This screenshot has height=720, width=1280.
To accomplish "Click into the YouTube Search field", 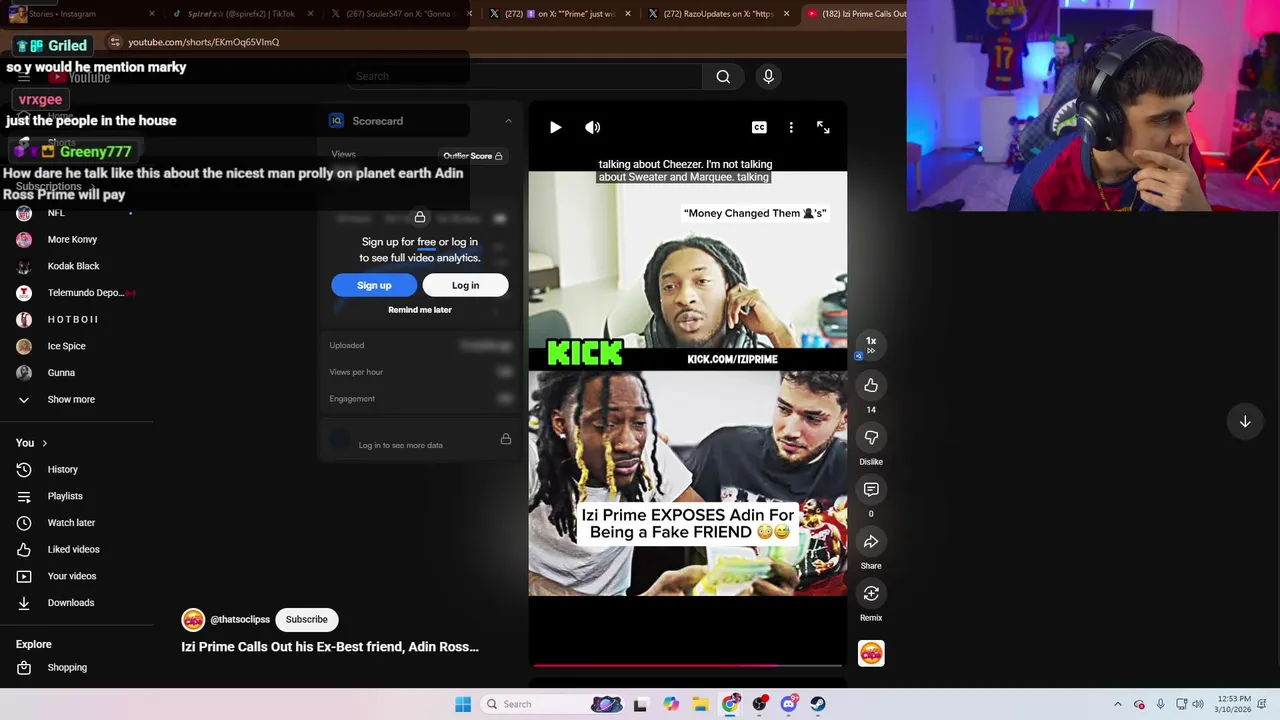I will point(524,76).
